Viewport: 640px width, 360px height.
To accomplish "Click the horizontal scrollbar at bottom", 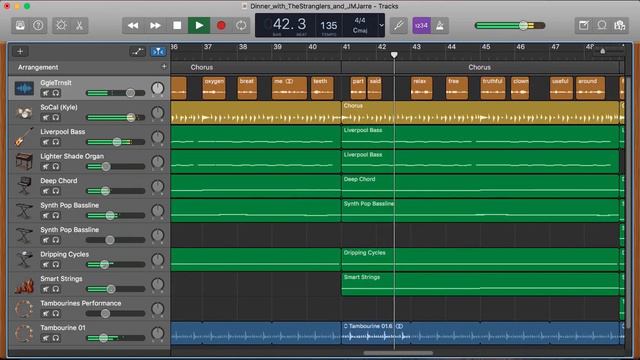I will pos(398,353).
